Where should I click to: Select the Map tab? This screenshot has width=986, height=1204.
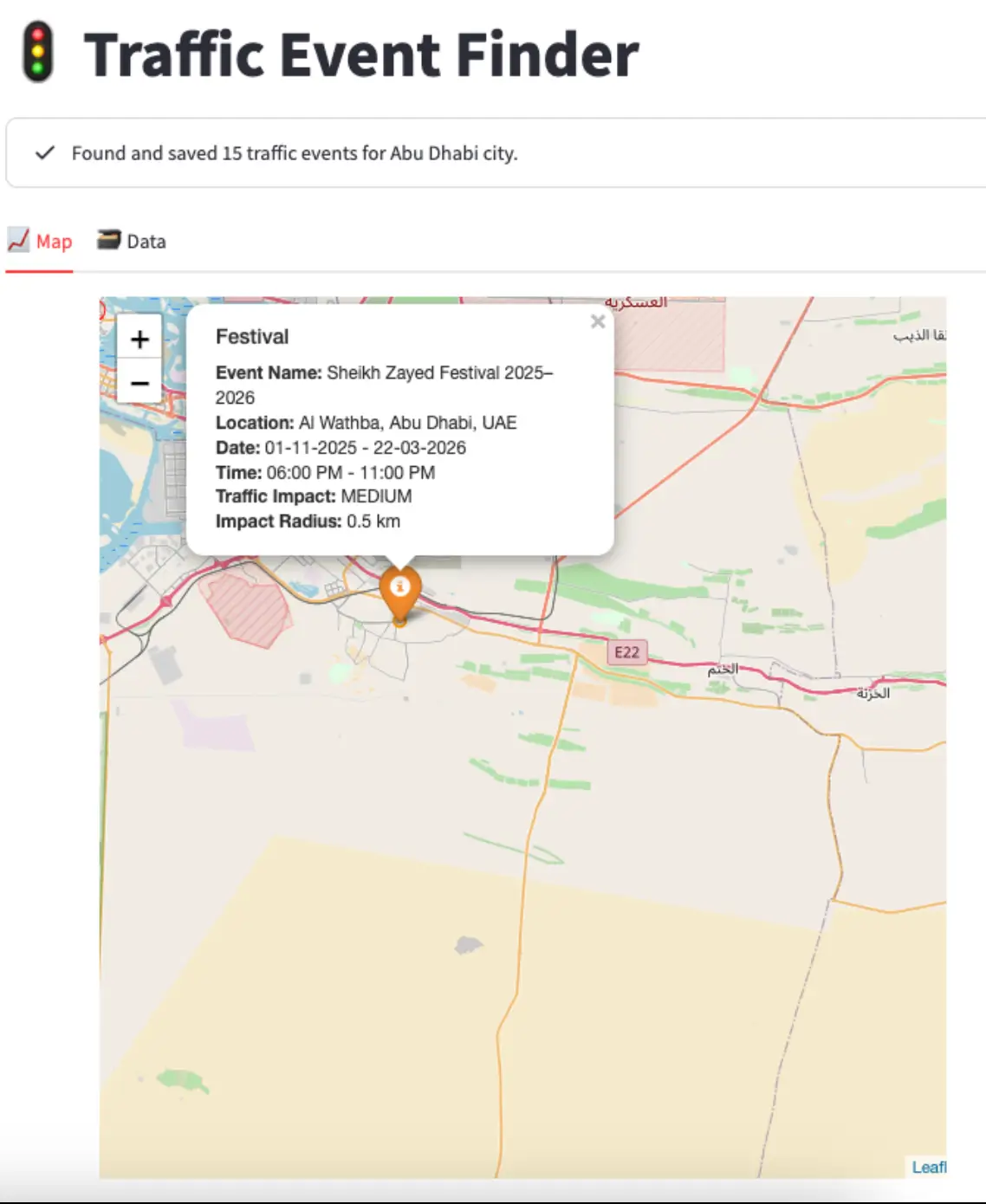pos(54,241)
